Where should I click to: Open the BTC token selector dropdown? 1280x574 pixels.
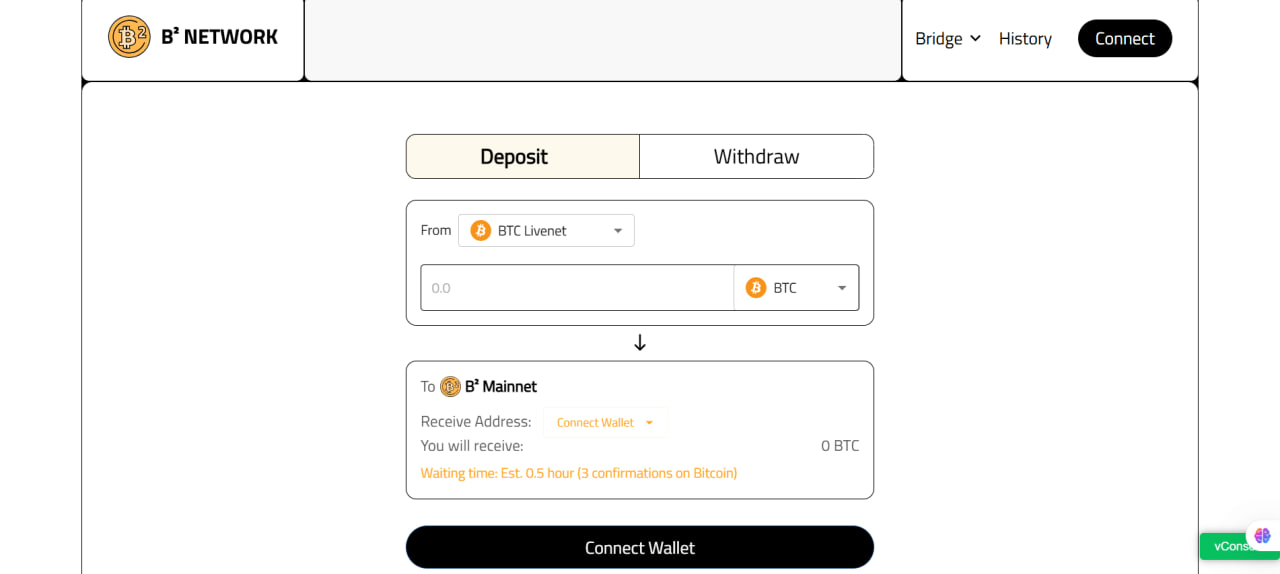click(x=796, y=288)
